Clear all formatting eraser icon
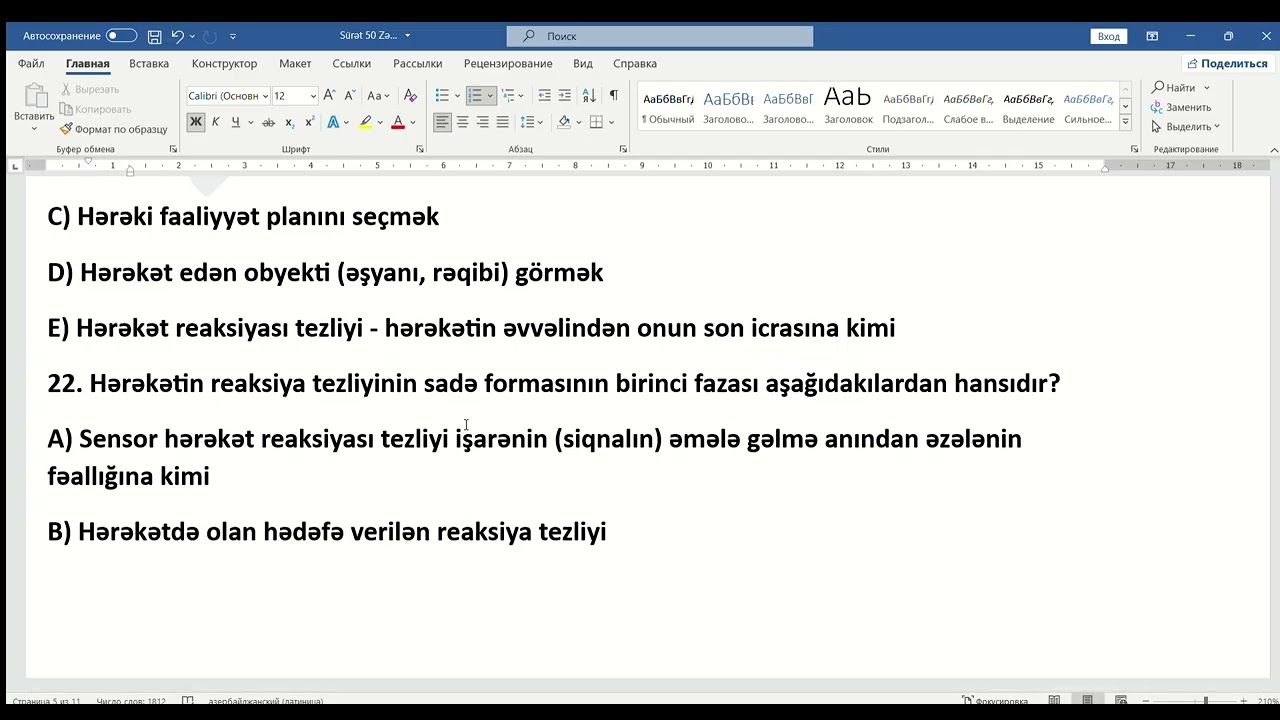Screen dimensions: 1280x720 click(410, 96)
